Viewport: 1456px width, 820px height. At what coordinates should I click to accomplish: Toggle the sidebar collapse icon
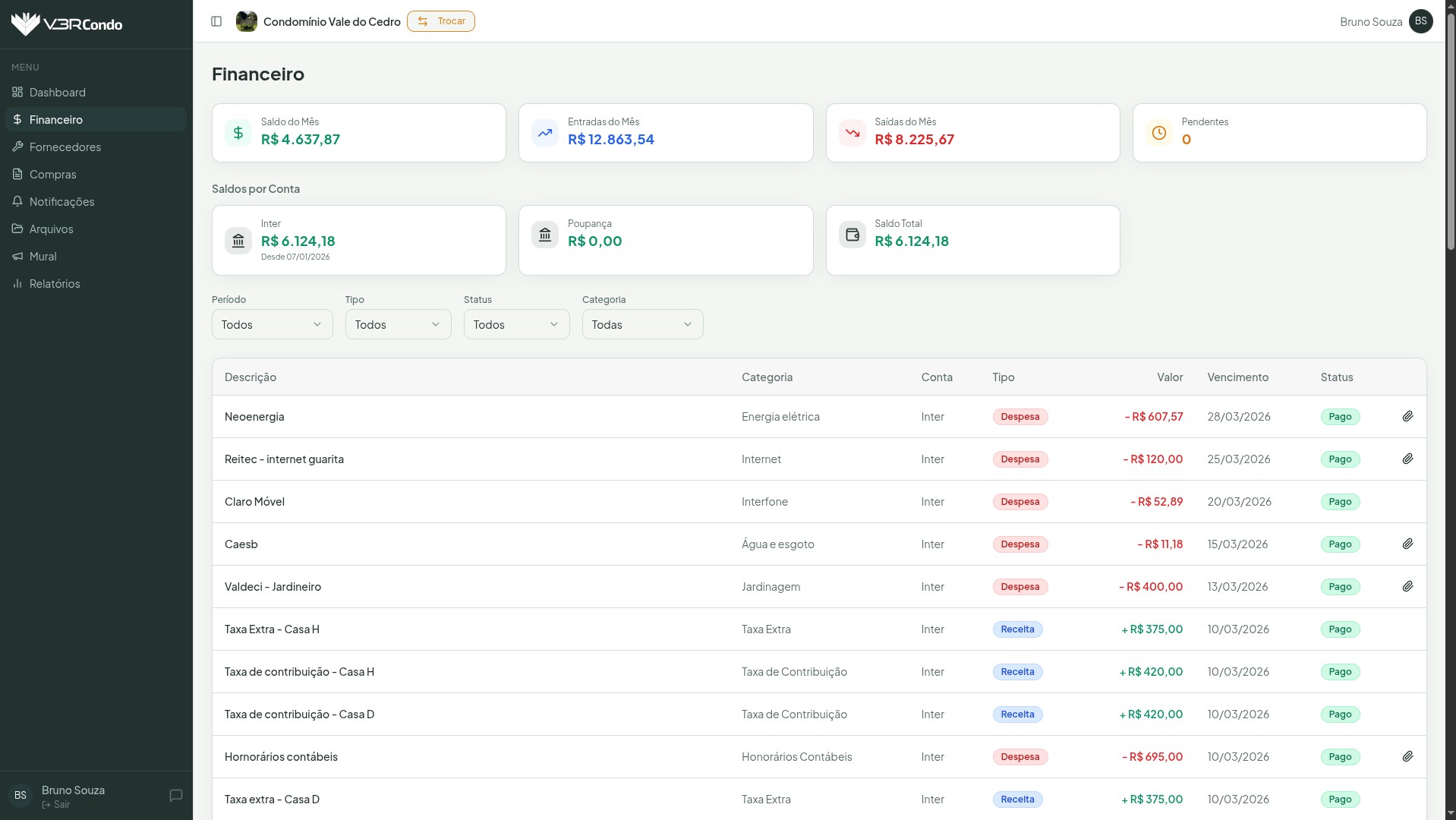(216, 21)
